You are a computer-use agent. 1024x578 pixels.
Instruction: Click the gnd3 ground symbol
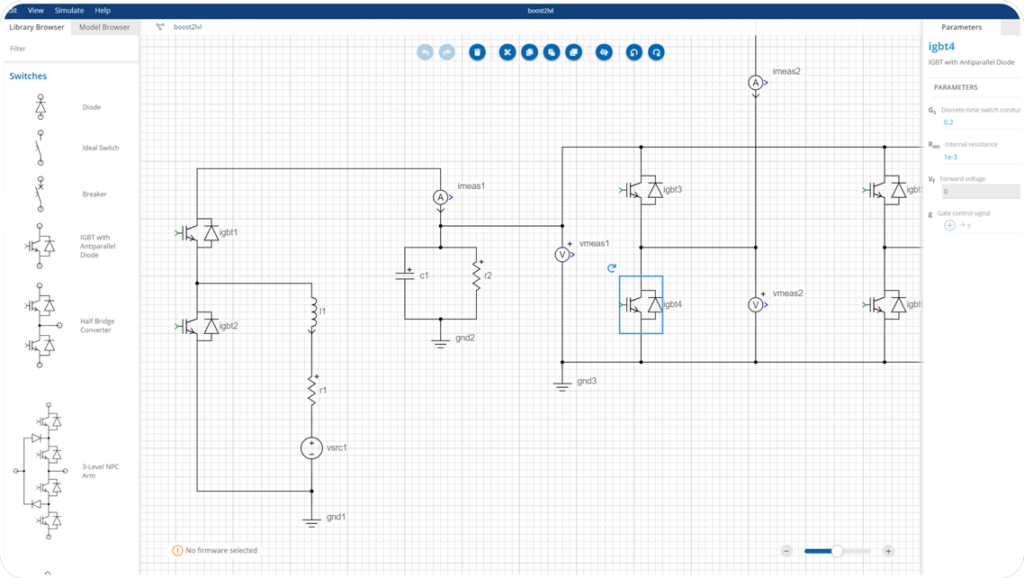click(x=562, y=385)
